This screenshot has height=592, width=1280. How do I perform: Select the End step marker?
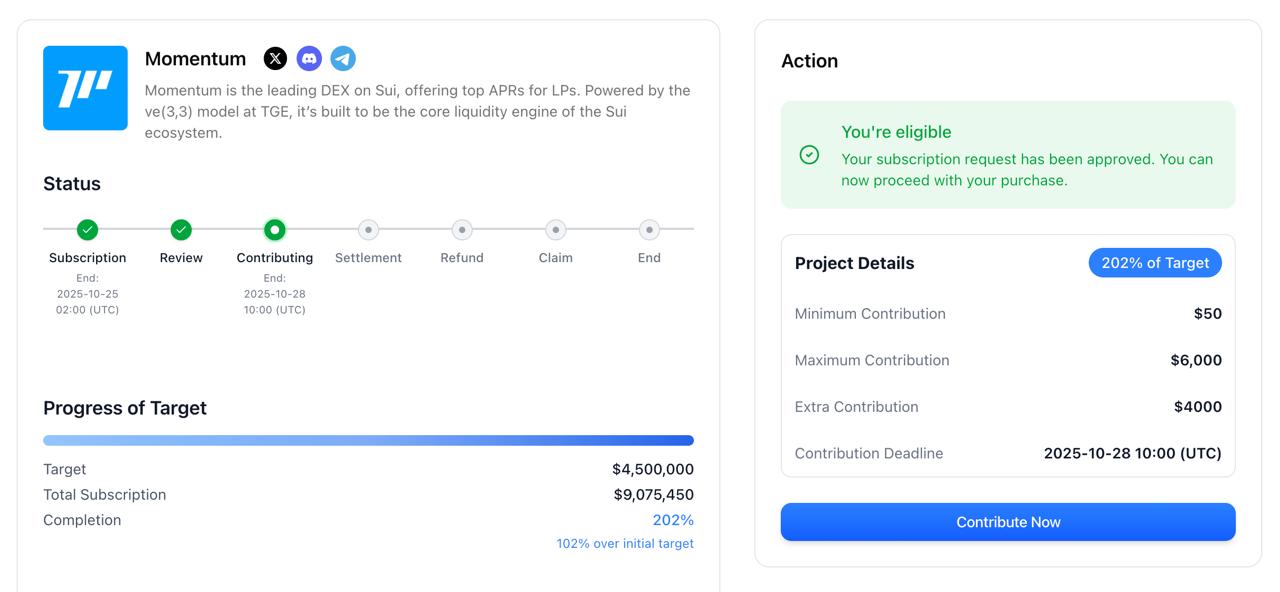coord(649,230)
